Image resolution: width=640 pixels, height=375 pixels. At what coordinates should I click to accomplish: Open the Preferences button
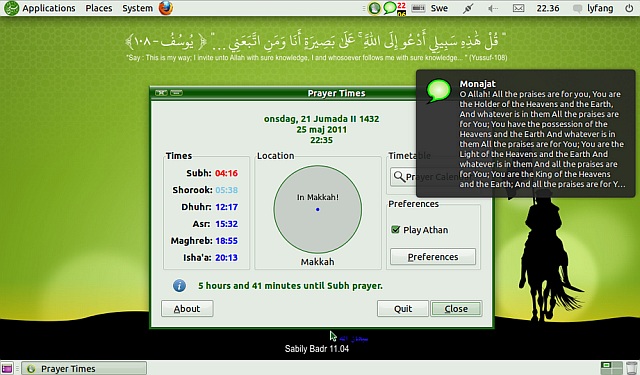[x=433, y=257]
